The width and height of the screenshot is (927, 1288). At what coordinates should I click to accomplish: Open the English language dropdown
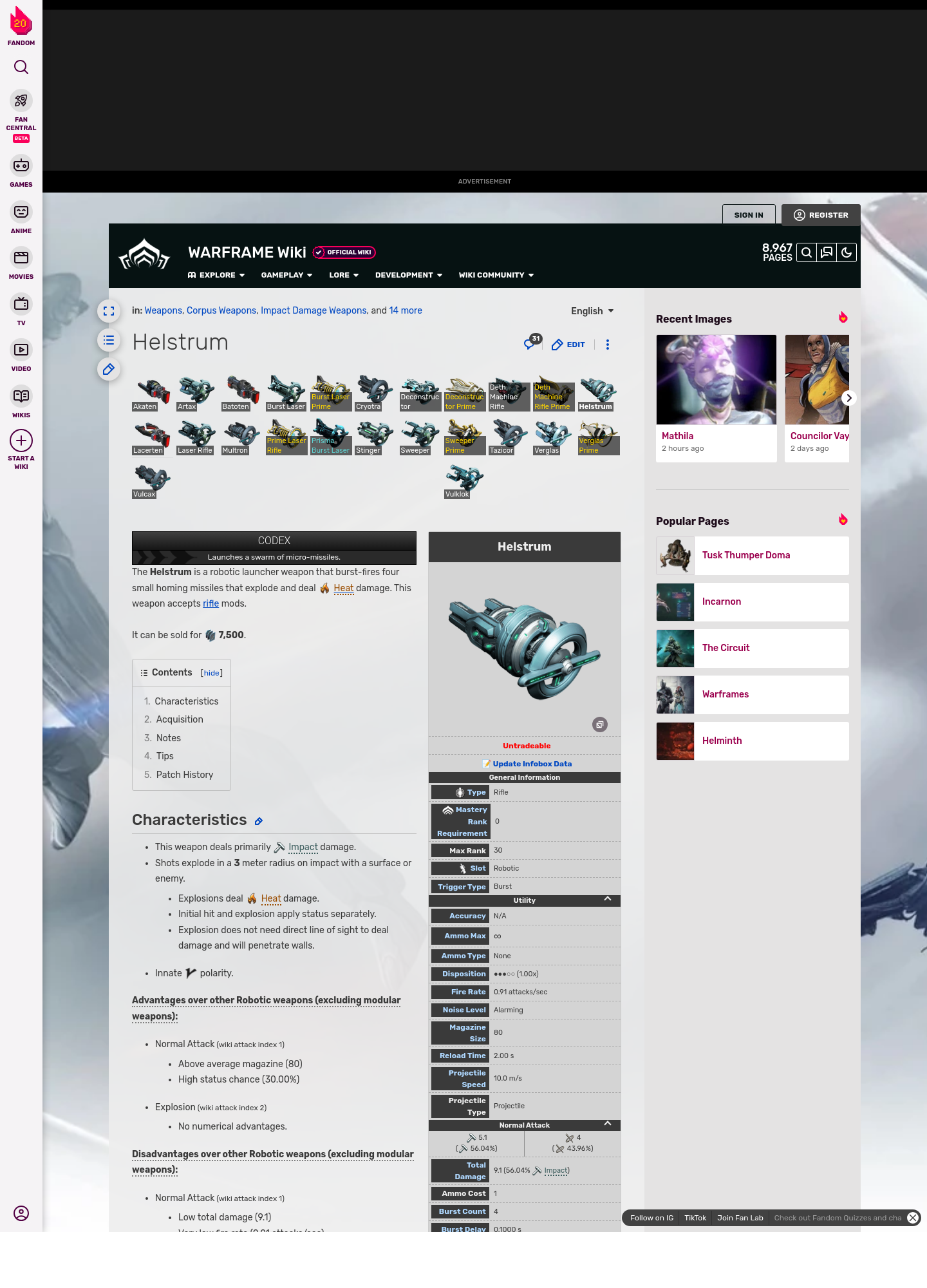(x=592, y=311)
